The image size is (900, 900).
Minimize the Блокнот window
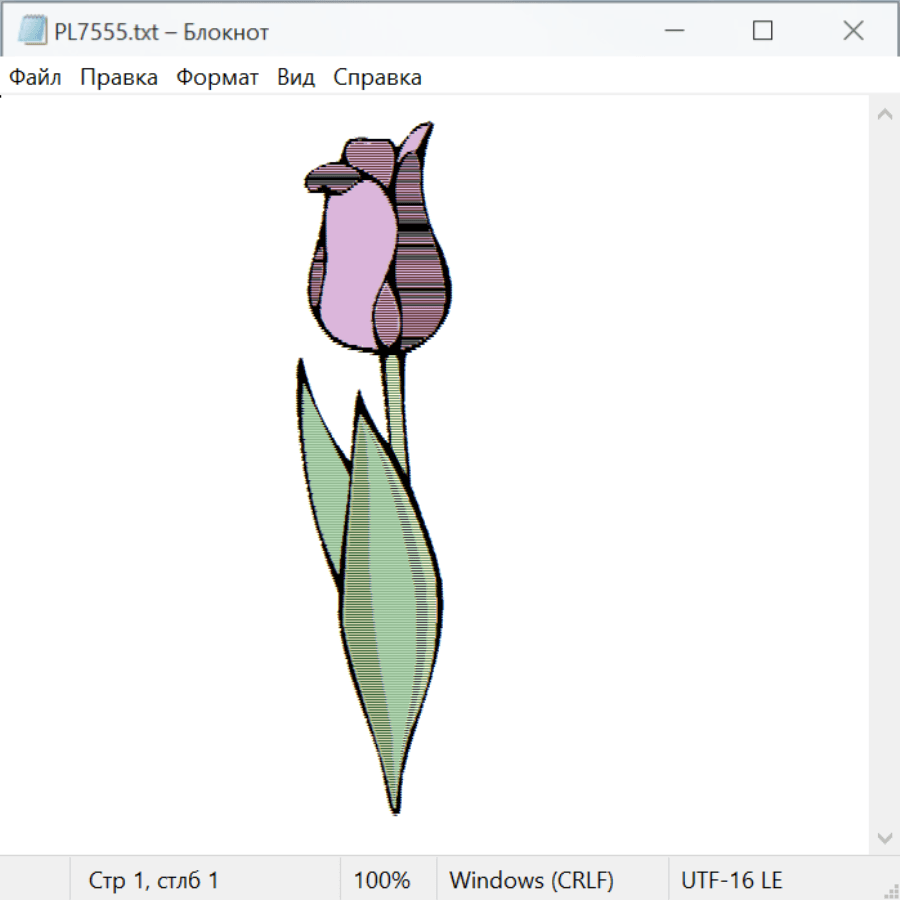point(674,31)
